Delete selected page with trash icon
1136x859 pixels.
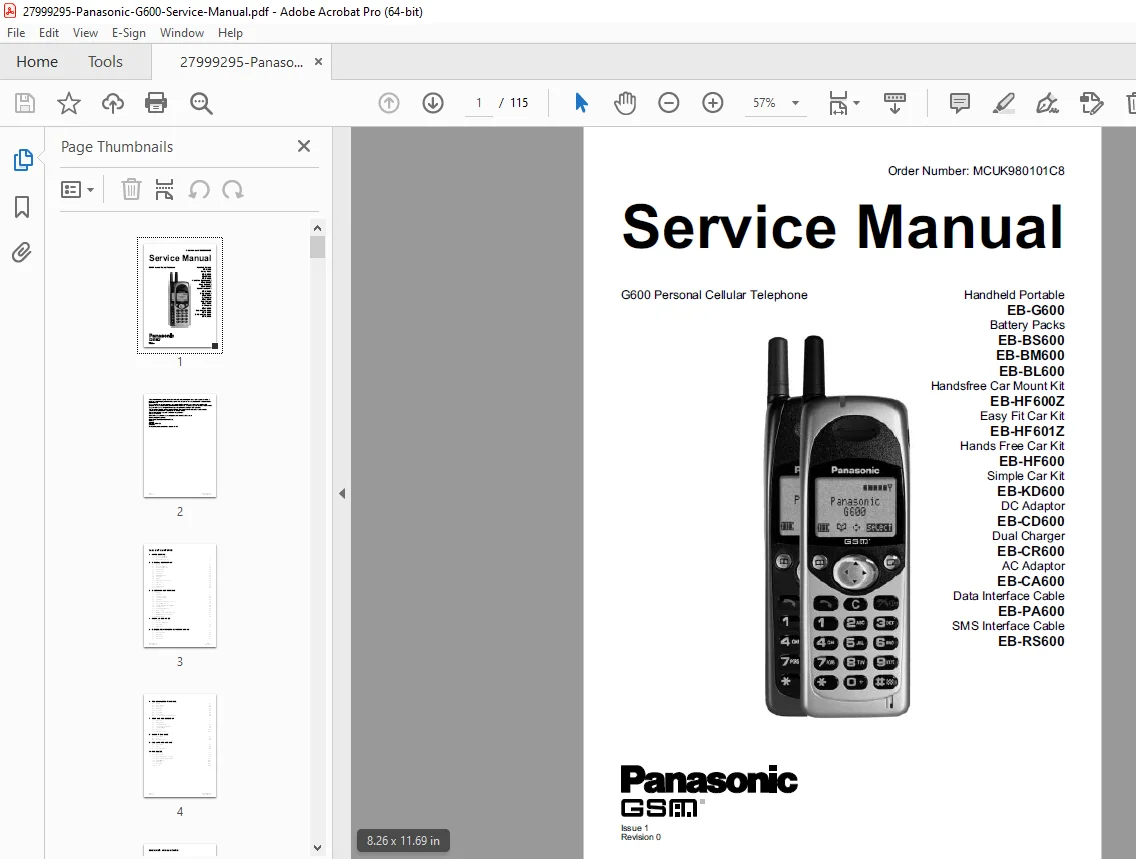pos(131,190)
